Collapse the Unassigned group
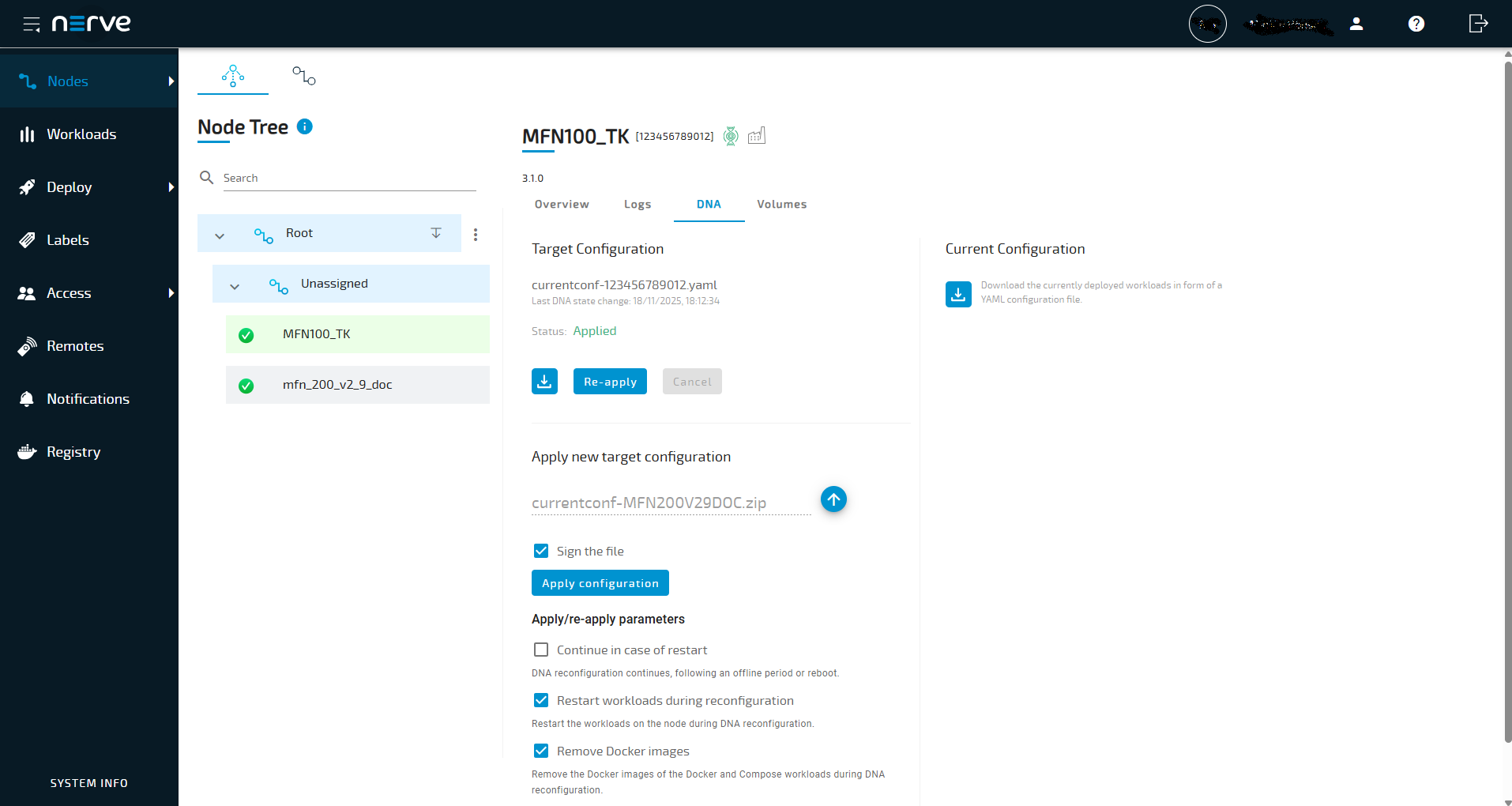This screenshot has width=1512, height=806. coord(234,286)
